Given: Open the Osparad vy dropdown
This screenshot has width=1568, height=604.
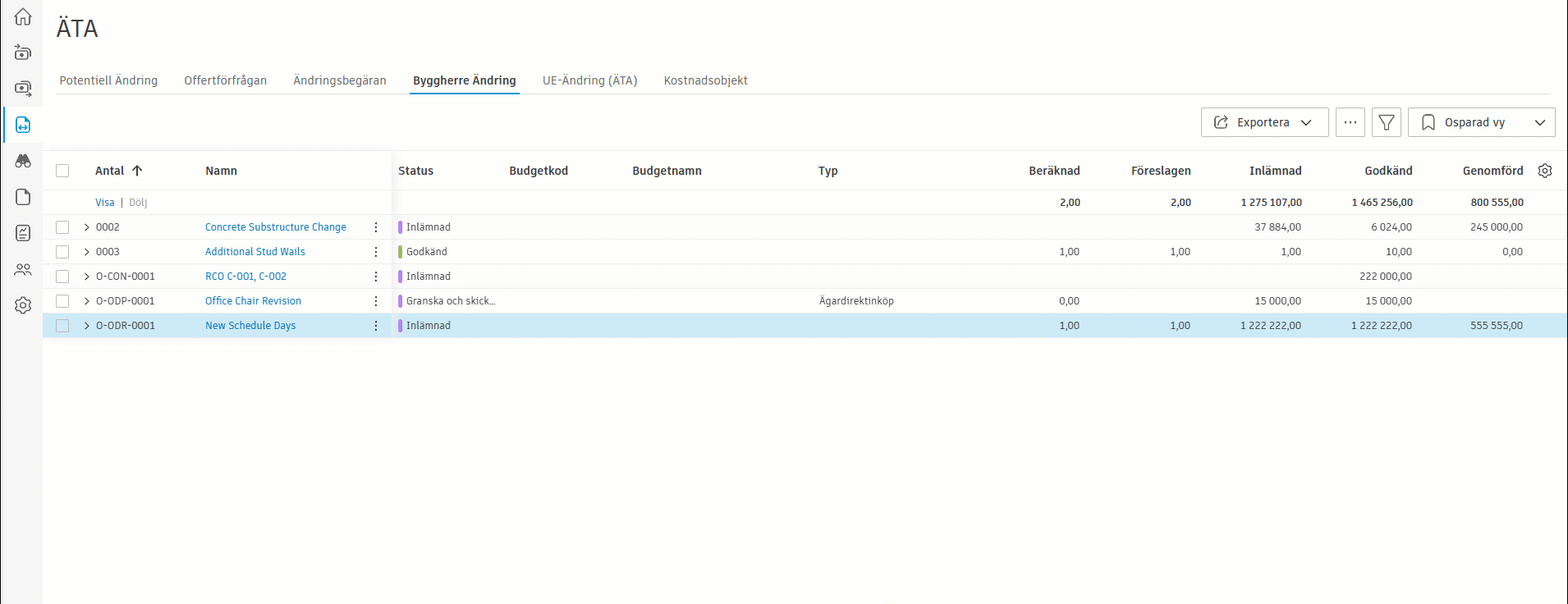Looking at the screenshot, I should point(1481,122).
